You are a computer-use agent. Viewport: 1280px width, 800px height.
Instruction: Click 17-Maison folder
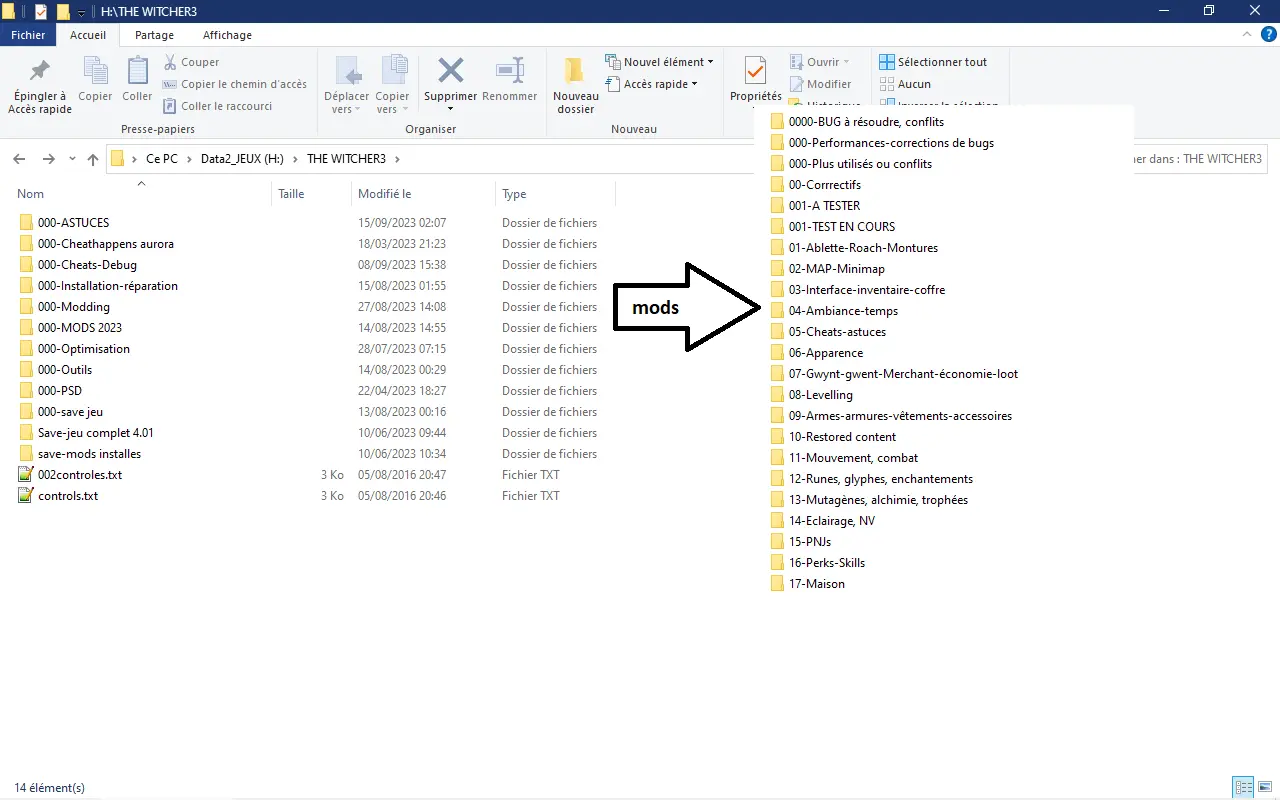pyautogui.click(x=807, y=584)
